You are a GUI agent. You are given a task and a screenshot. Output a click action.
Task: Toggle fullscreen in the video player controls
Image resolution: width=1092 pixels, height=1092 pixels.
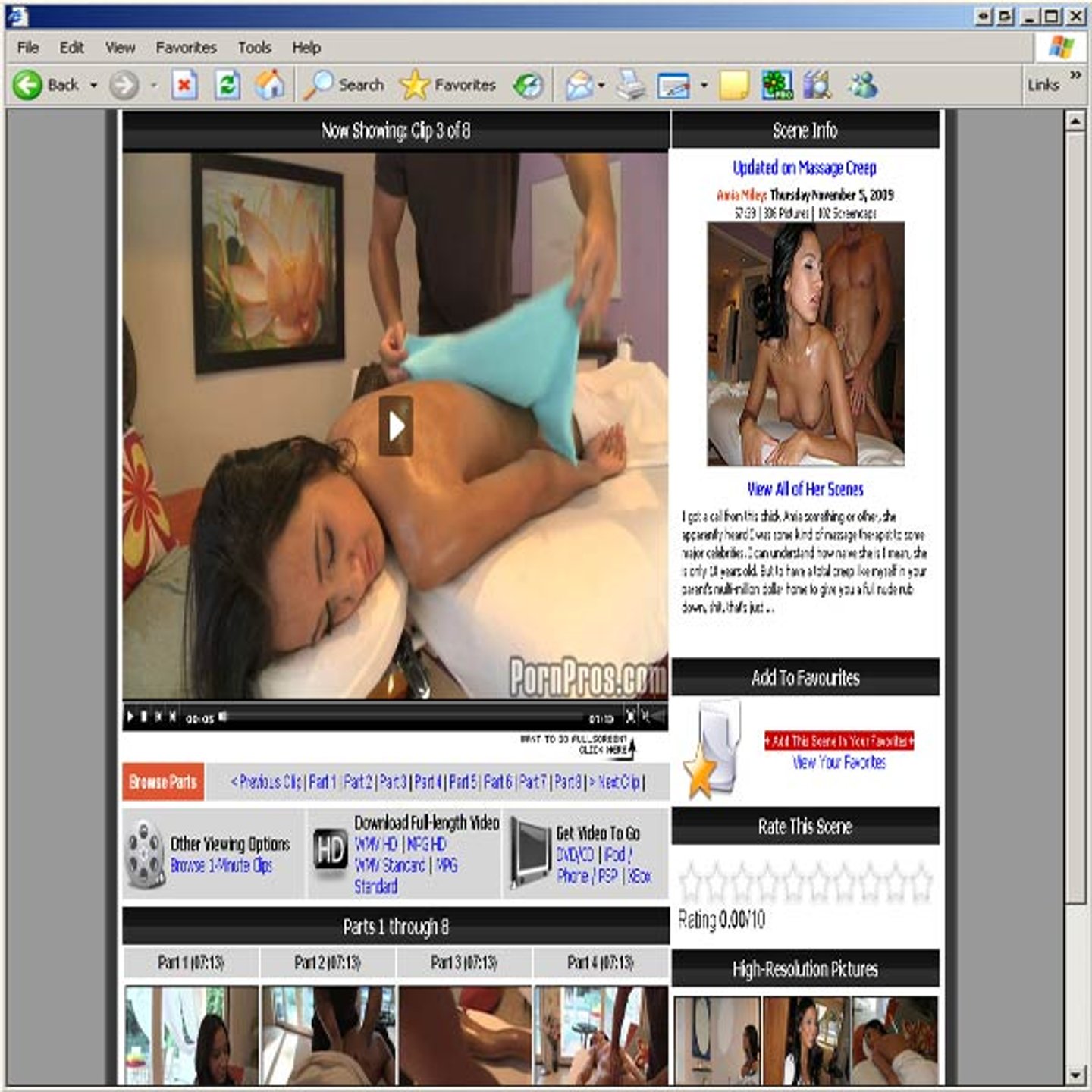(629, 717)
